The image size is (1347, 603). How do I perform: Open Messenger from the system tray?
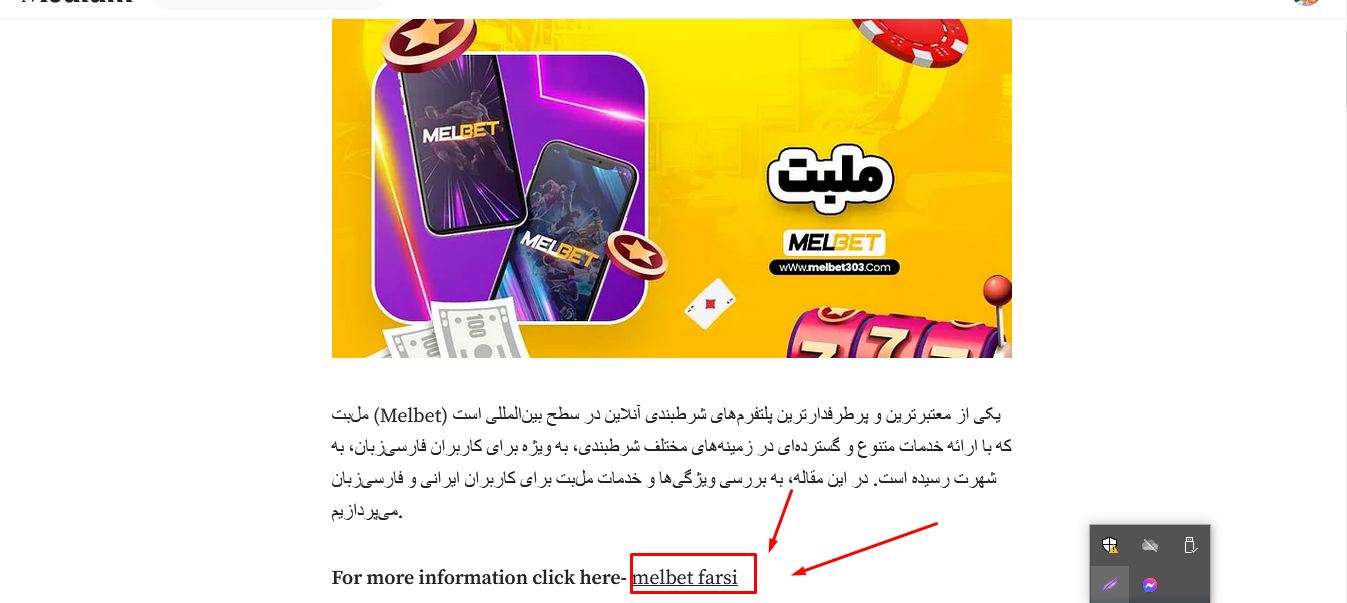point(1150,585)
